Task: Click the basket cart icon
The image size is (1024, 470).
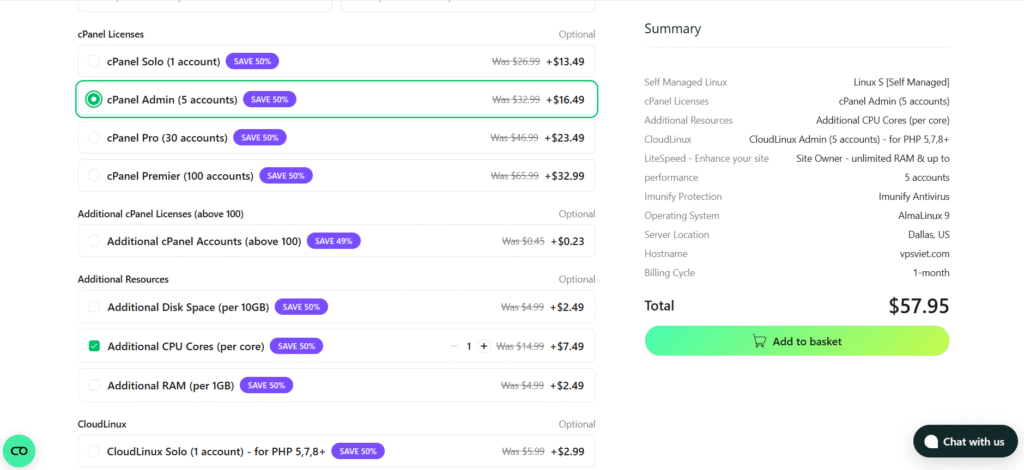Action: pyautogui.click(x=760, y=341)
